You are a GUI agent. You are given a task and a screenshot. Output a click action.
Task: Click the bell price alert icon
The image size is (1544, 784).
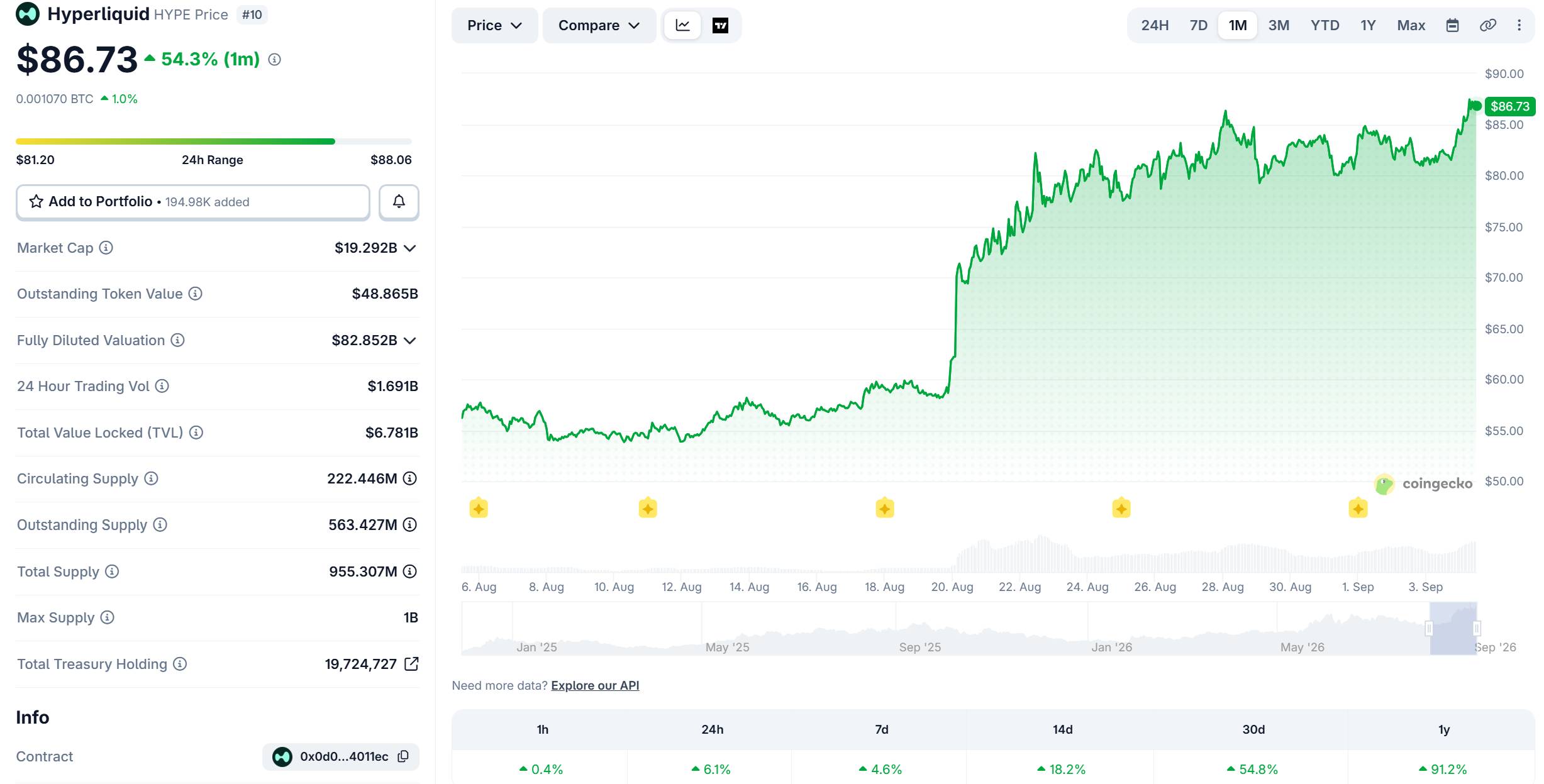(x=399, y=202)
